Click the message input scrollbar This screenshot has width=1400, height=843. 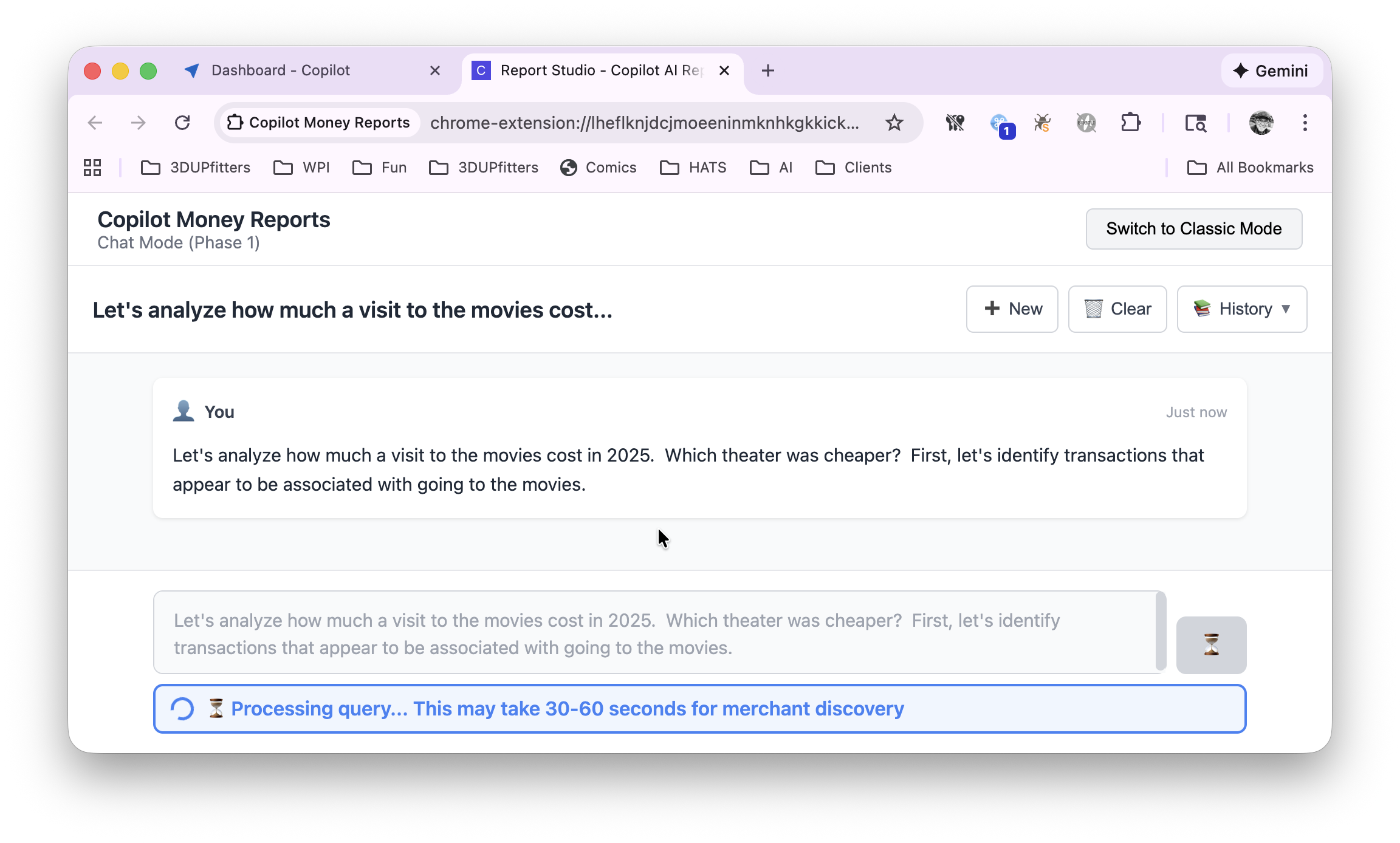tap(1160, 632)
